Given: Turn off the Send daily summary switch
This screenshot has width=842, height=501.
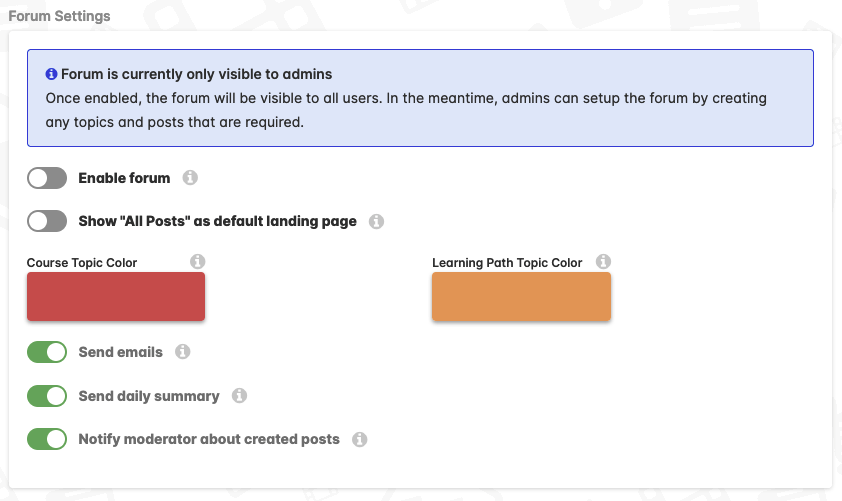Looking at the screenshot, I should point(47,396).
